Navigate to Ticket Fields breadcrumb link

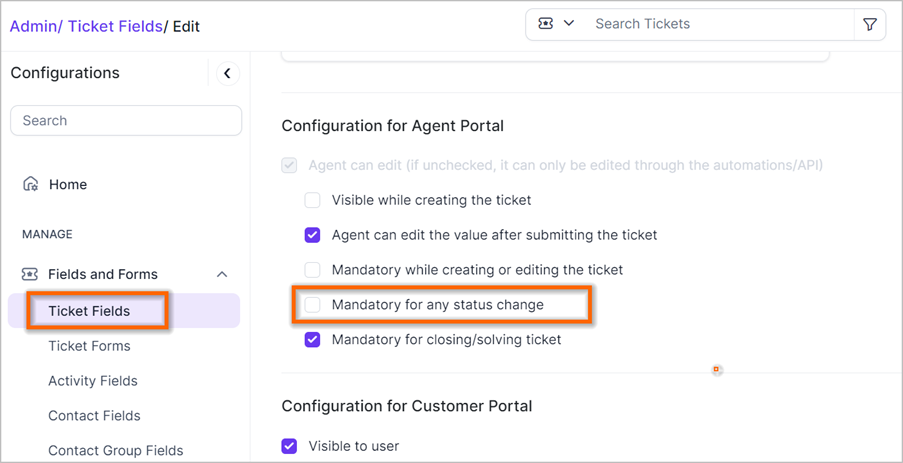[115, 26]
